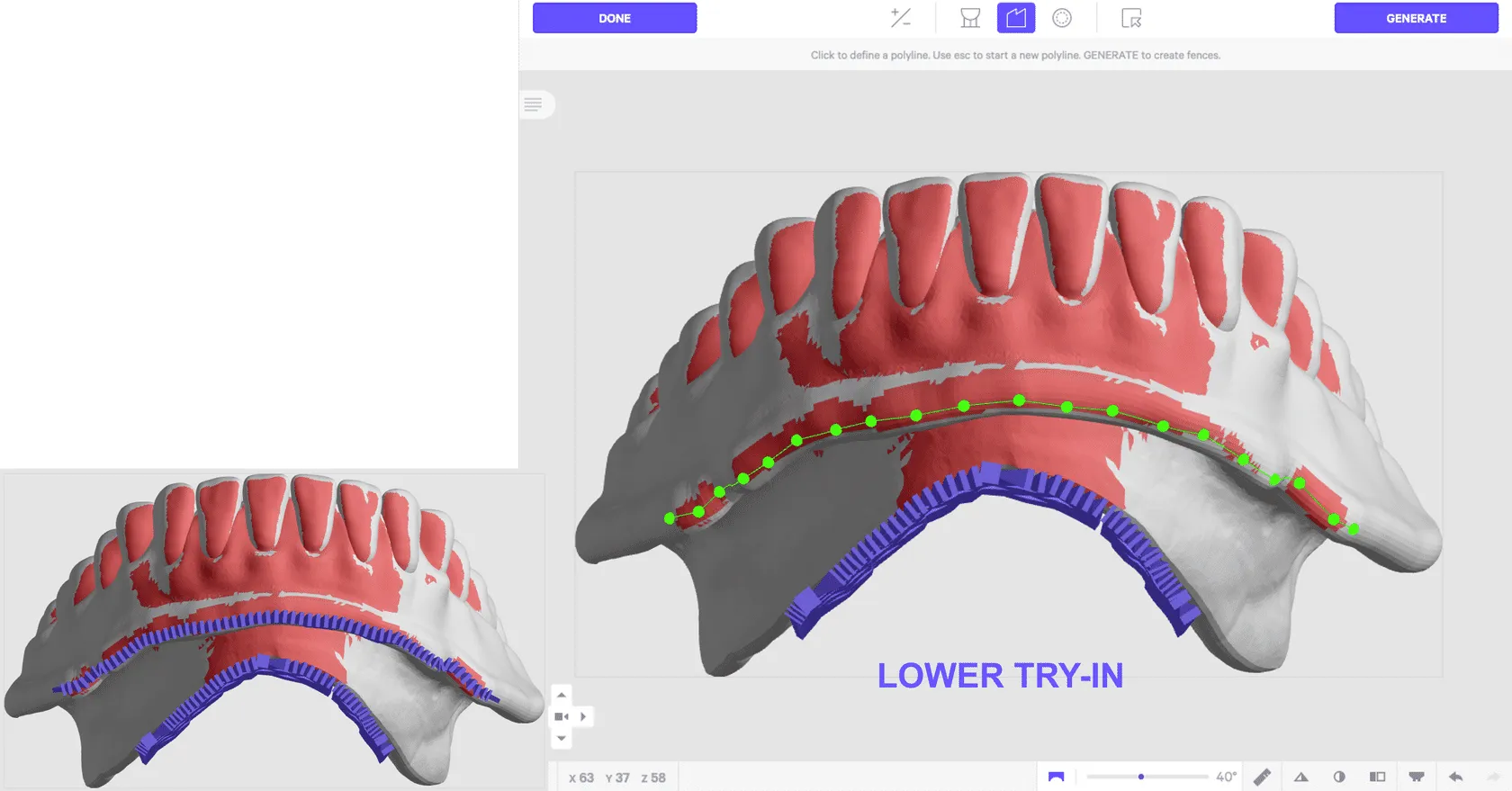Click the leftmost green polyline point
This screenshot has height=791, width=1512.
(x=670, y=518)
